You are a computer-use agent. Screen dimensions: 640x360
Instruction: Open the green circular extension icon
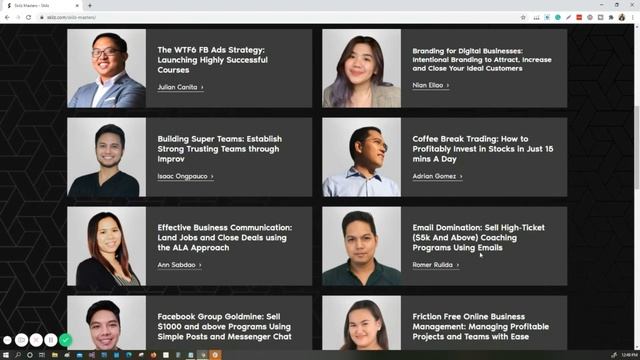[558, 18]
